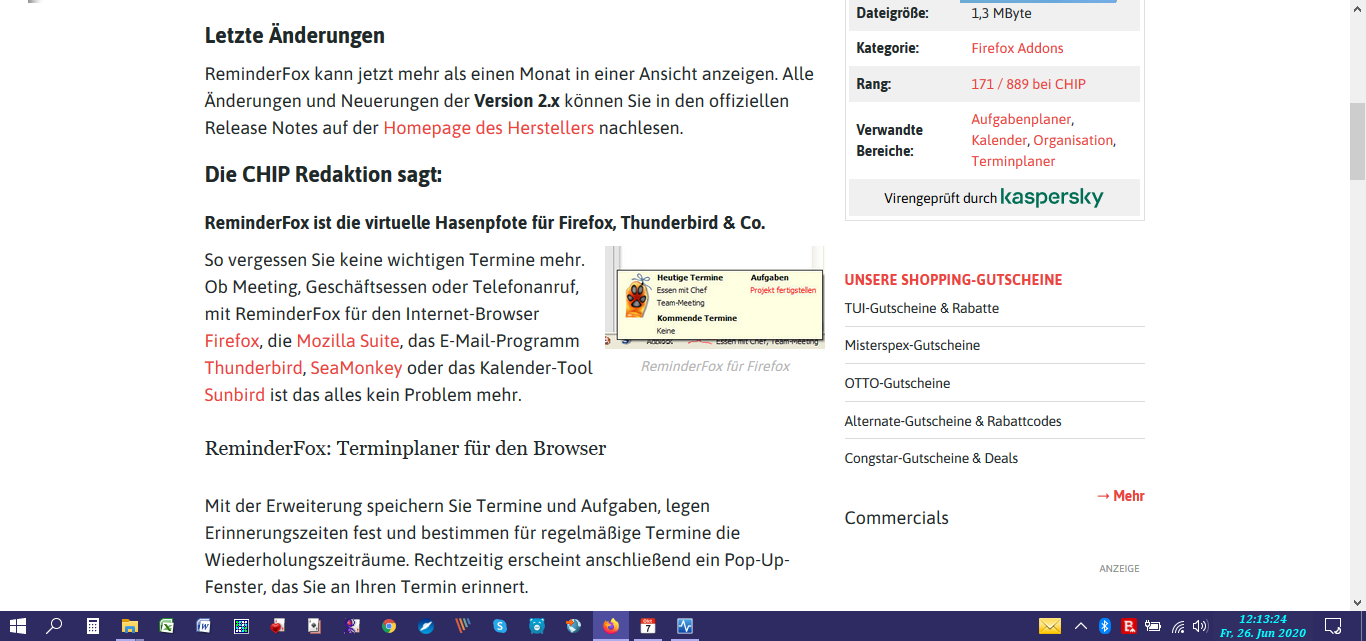Screen dimensions: 1366x641
Task: Open Word from the taskbar
Action: point(204,626)
